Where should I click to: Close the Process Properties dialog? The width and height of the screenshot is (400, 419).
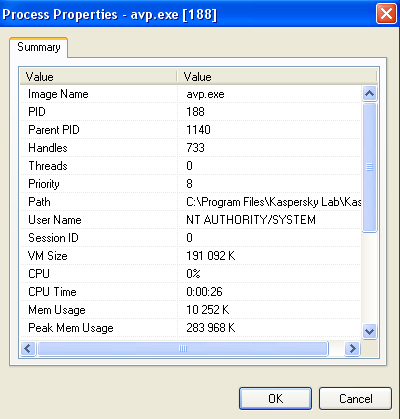coord(386,14)
